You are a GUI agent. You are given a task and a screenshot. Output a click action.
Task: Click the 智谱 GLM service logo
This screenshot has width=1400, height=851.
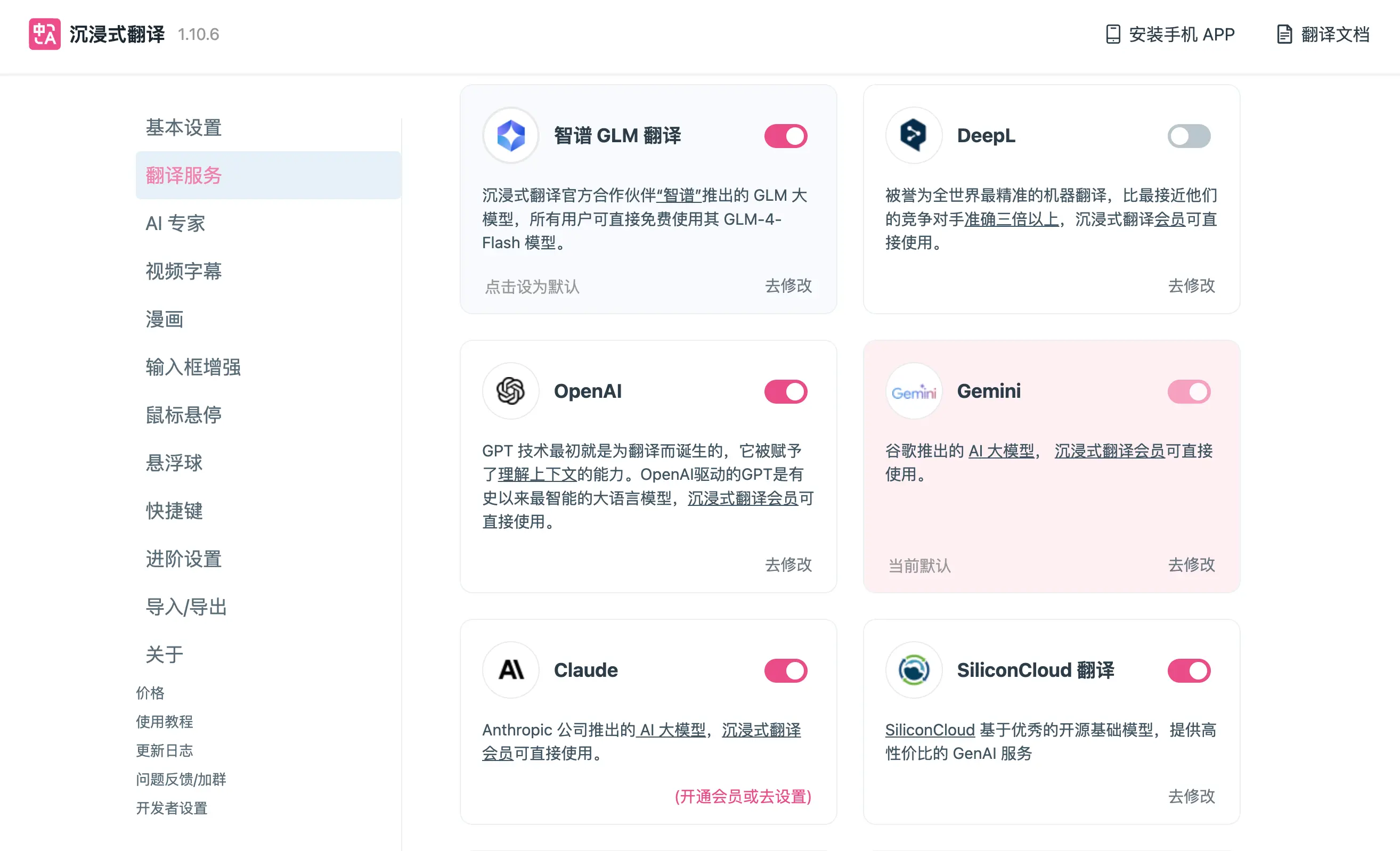pos(511,136)
